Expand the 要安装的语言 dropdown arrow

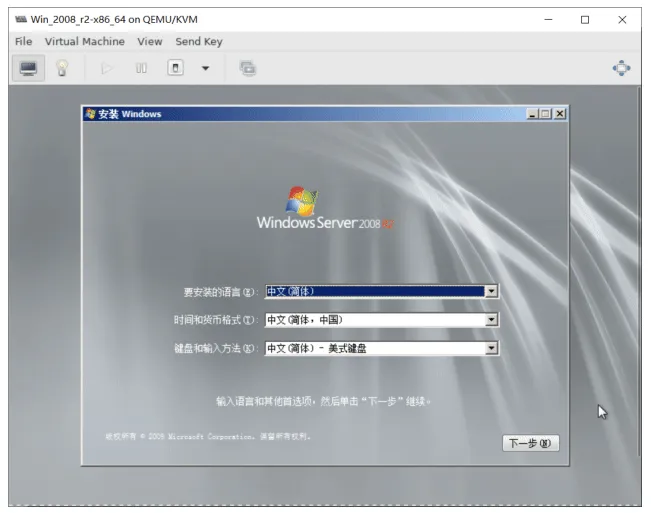491,291
